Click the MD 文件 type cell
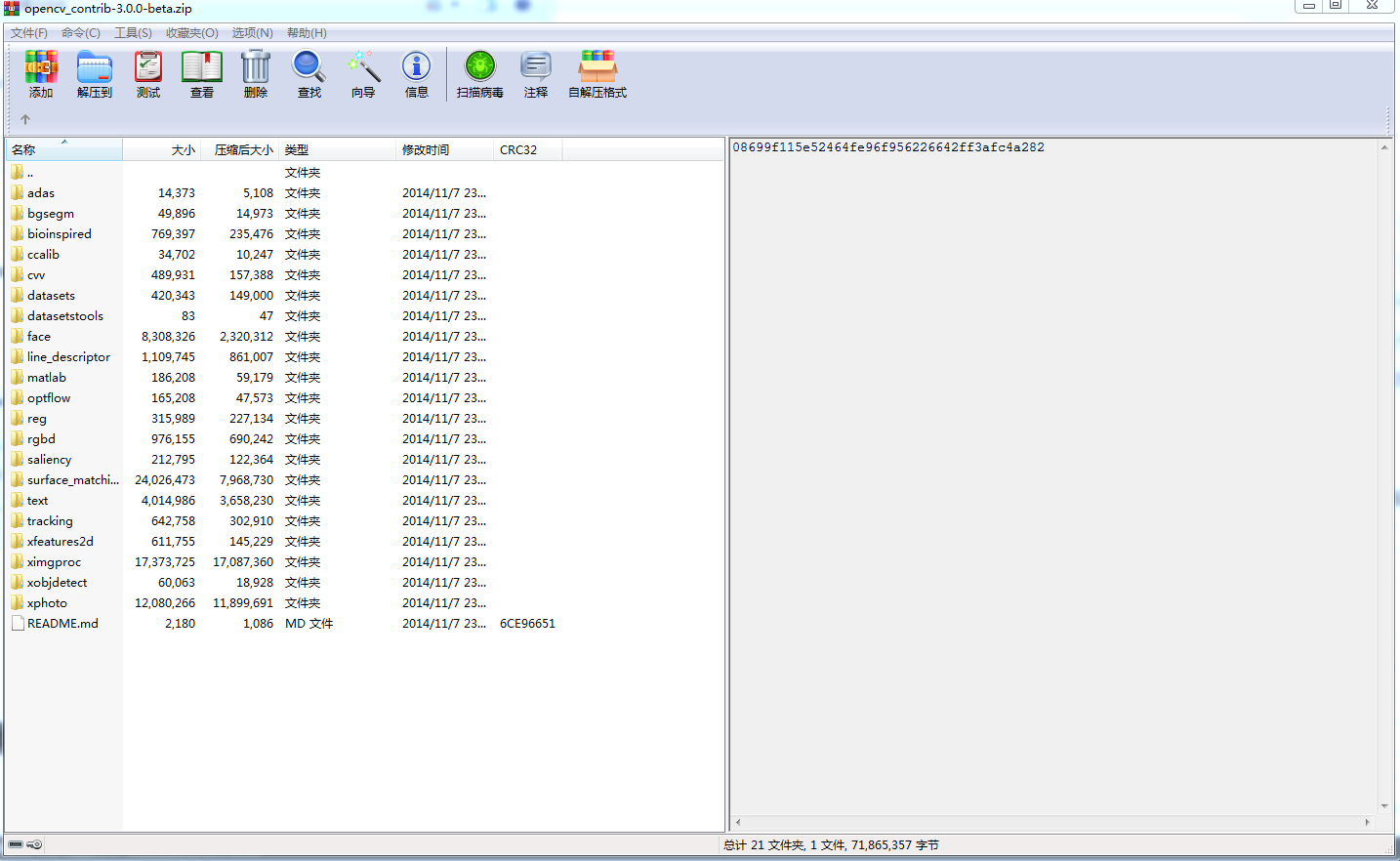Viewport: 1400px width, 861px height. click(309, 623)
